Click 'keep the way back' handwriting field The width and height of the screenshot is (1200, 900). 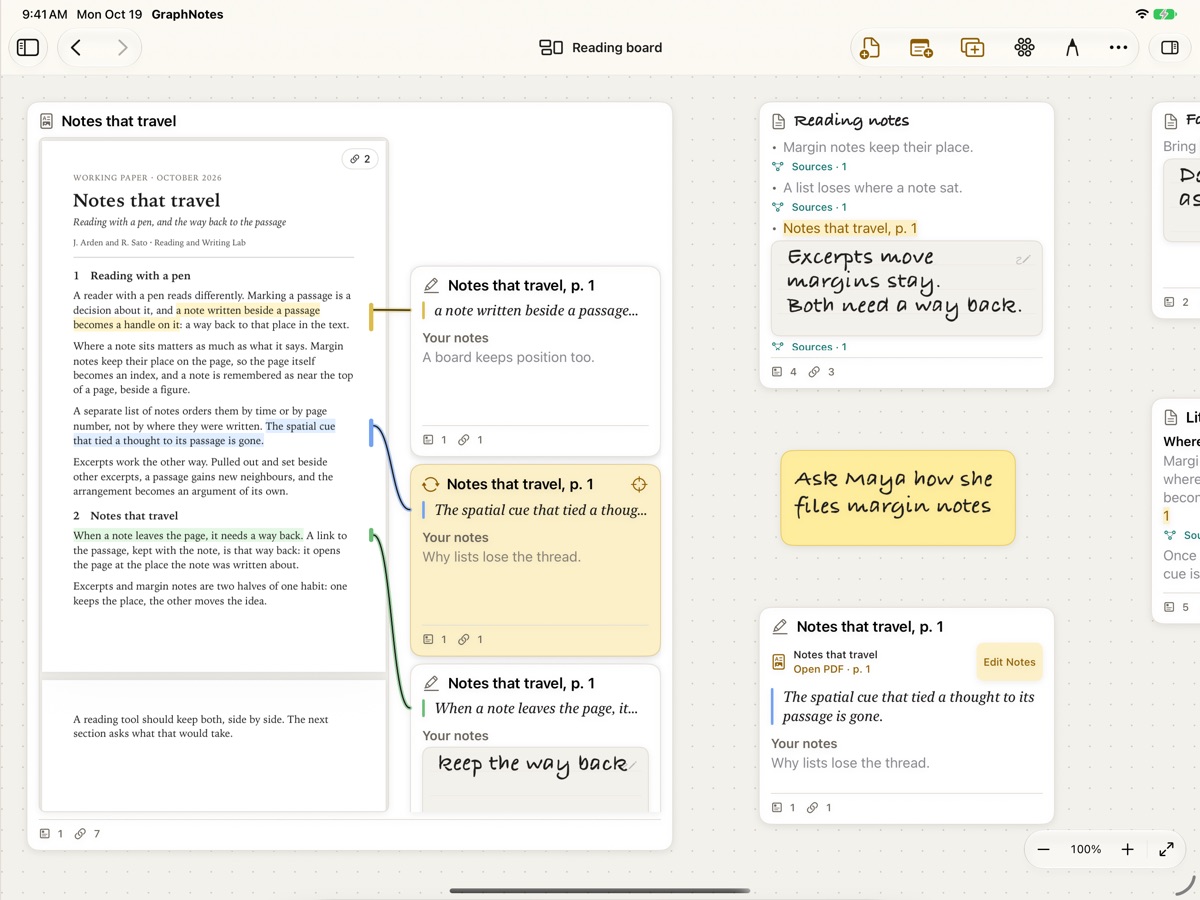click(535, 780)
